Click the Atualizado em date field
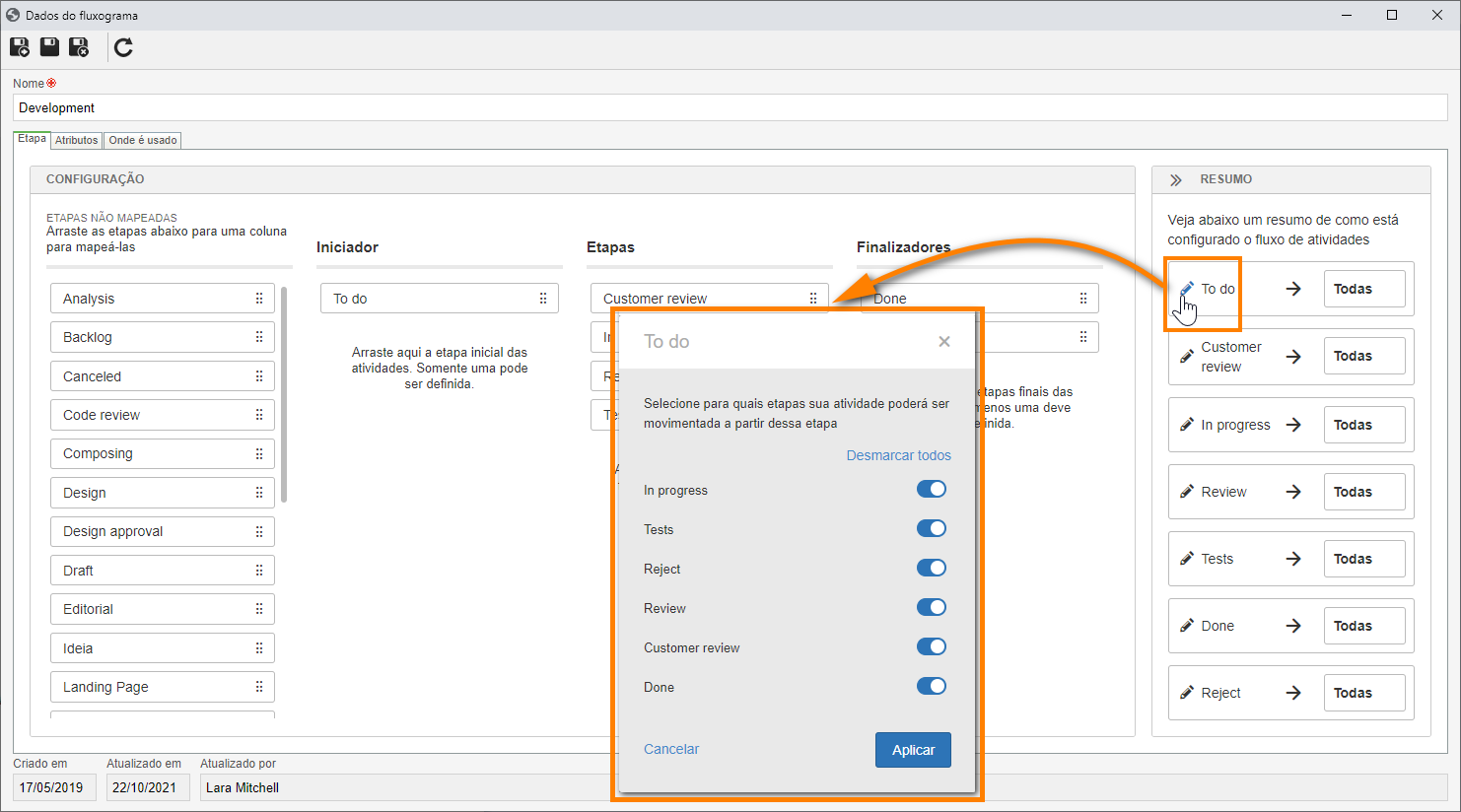Viewport: 1461px width, 812px height. (x=148, y=787)
